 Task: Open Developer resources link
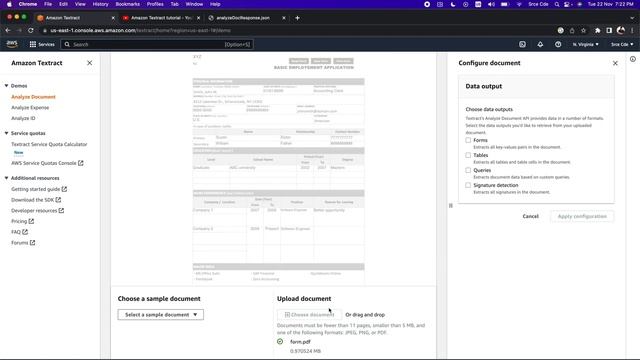point(37,210)
